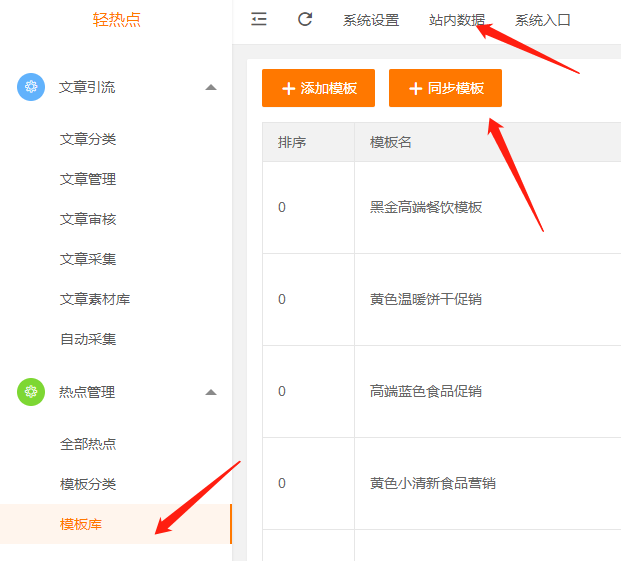
Task: Click the sort value 0 of 高端蓝色食品促销
Action: click(282, 392)
